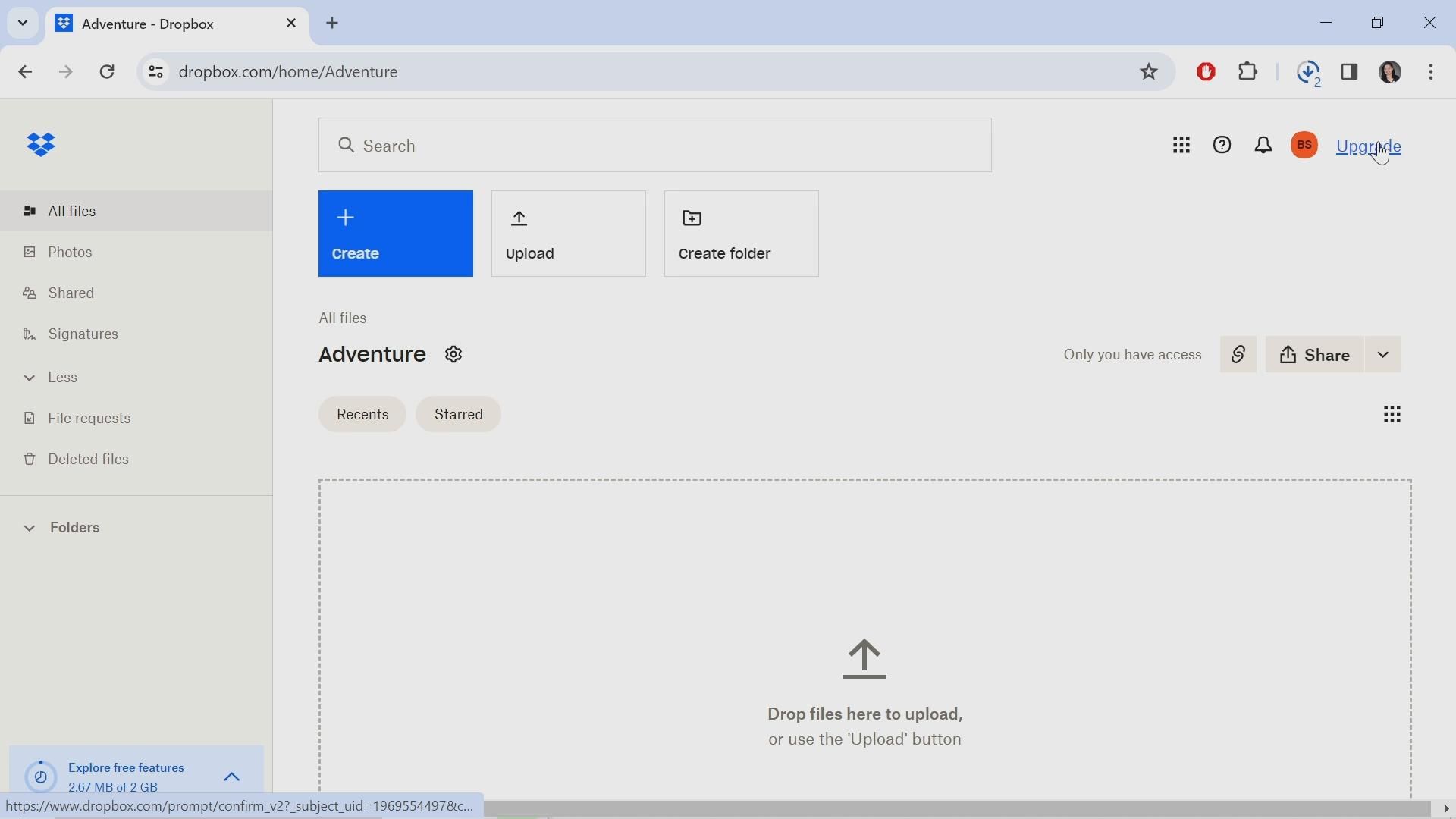
Task: Click the blue Create button
Action: (x=396, y=234)
